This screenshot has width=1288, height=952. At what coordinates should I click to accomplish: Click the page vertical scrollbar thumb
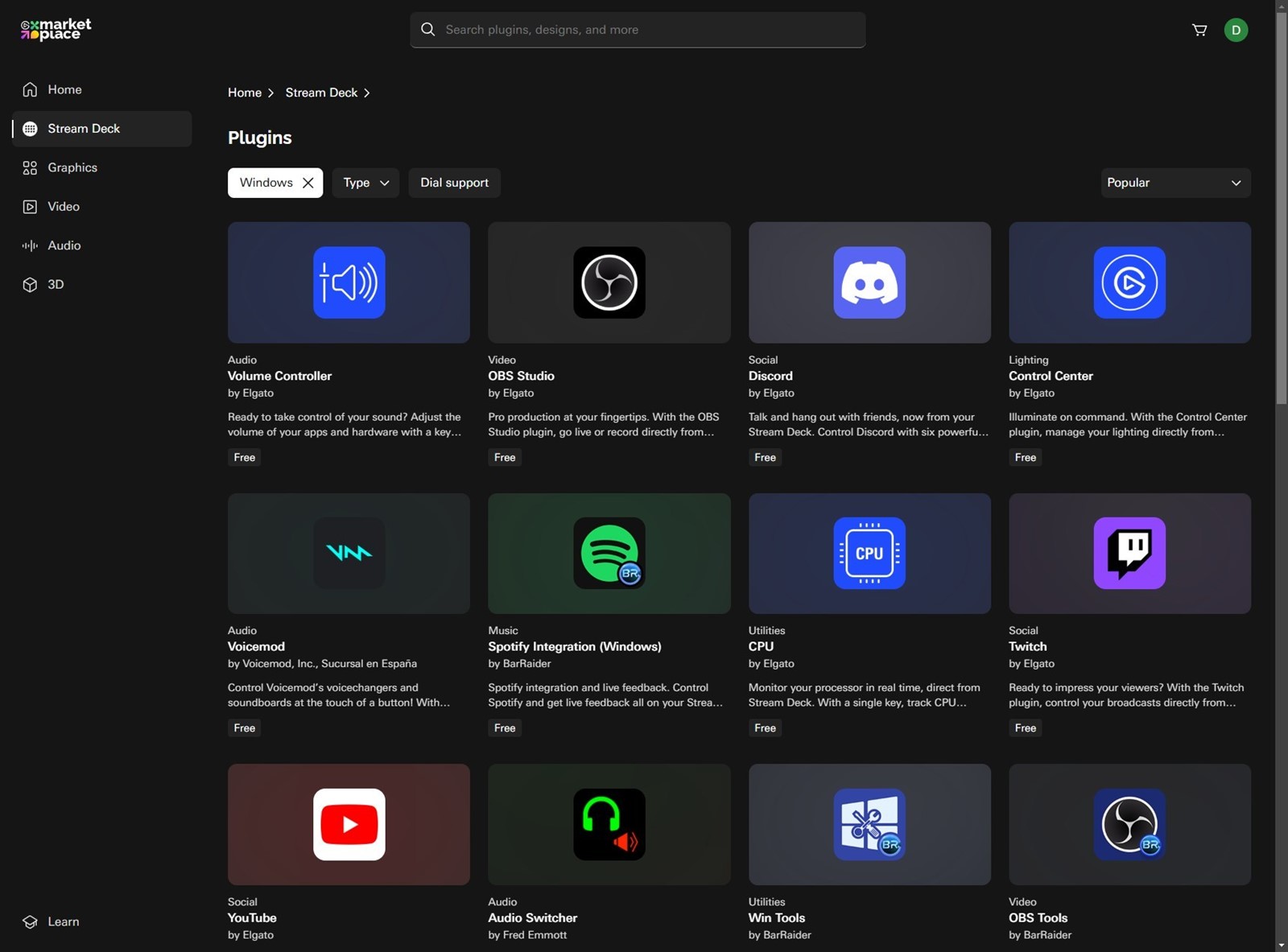point(1282,208)
